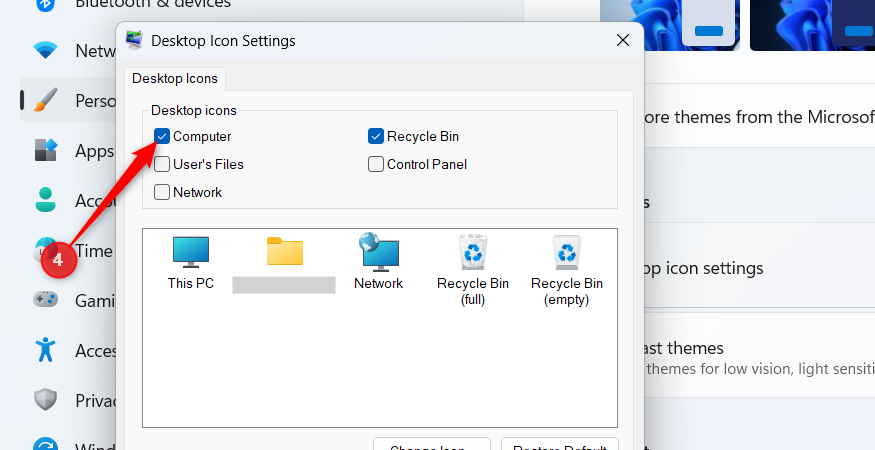The image size is (875, 450).
Task: Click the Desktop Icon Settings title bar icon
Action: (134, 40)
